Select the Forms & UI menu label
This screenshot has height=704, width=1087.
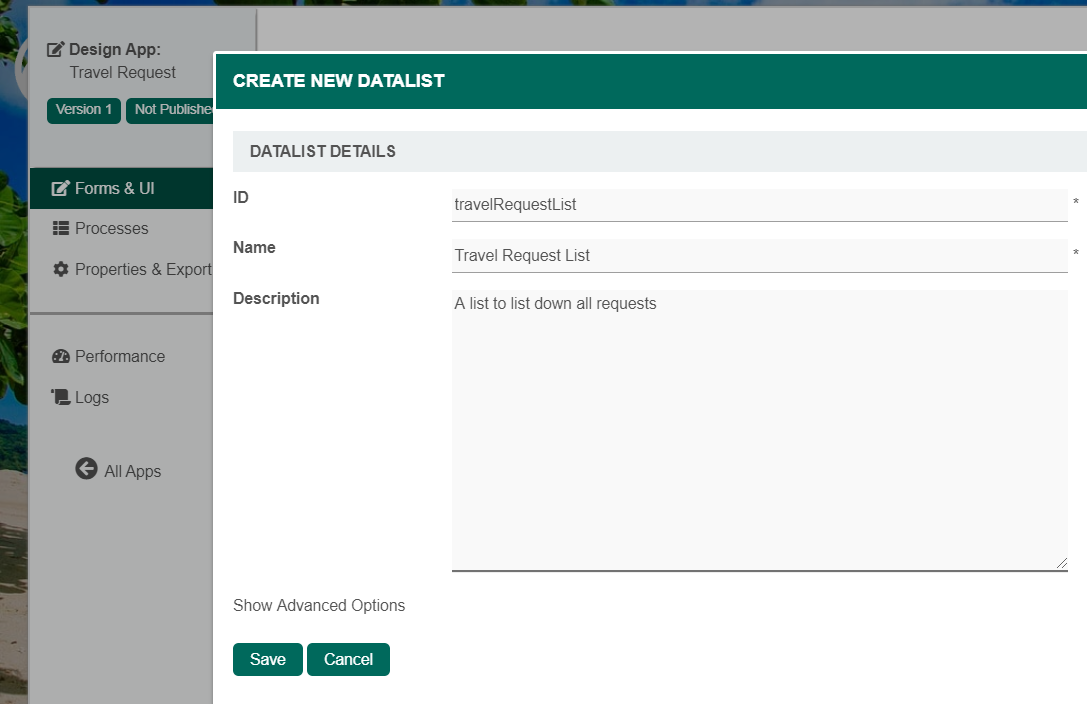pos(115,188)
